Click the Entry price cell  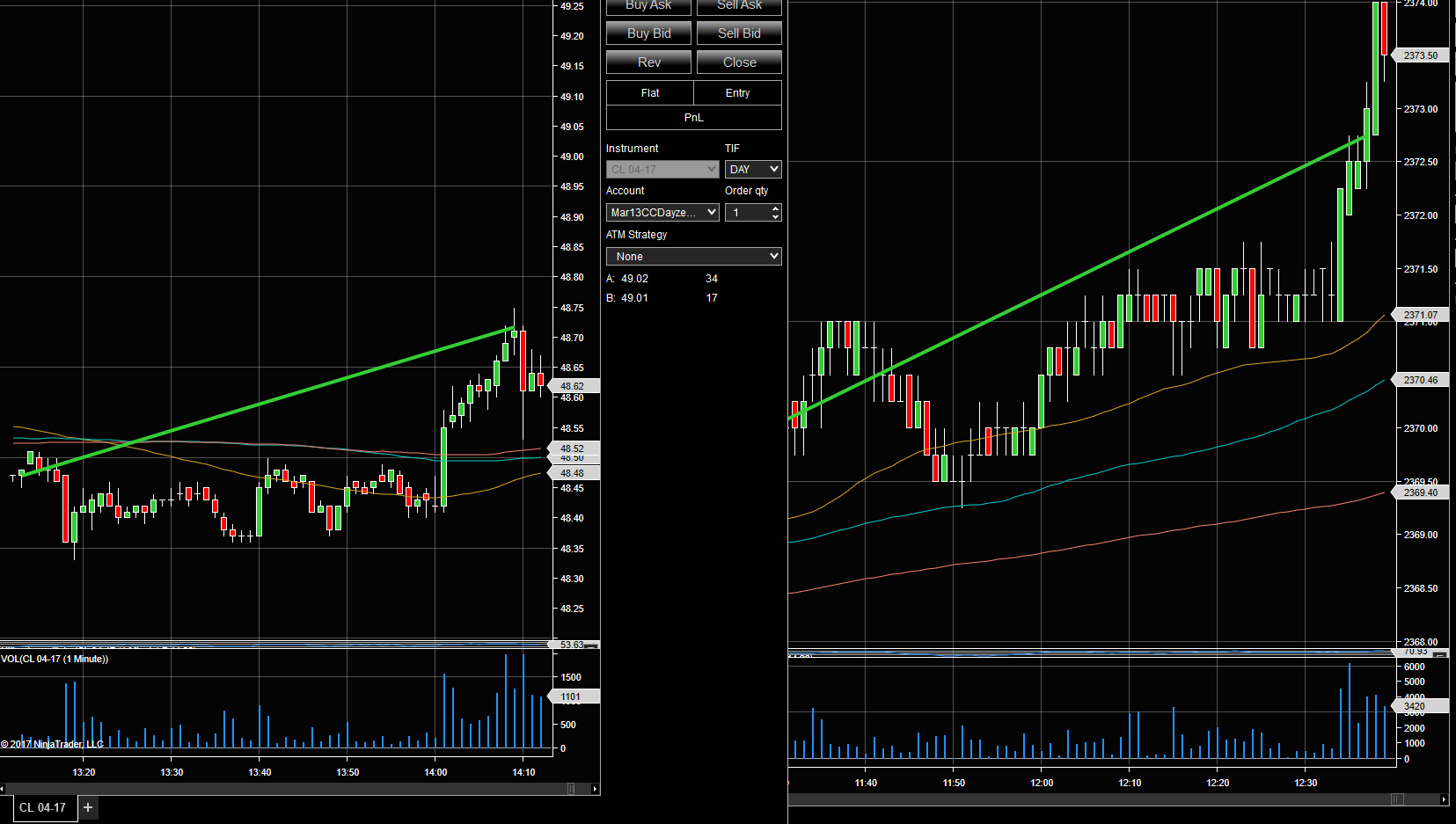pyautogui.click(x=737, y=93)
